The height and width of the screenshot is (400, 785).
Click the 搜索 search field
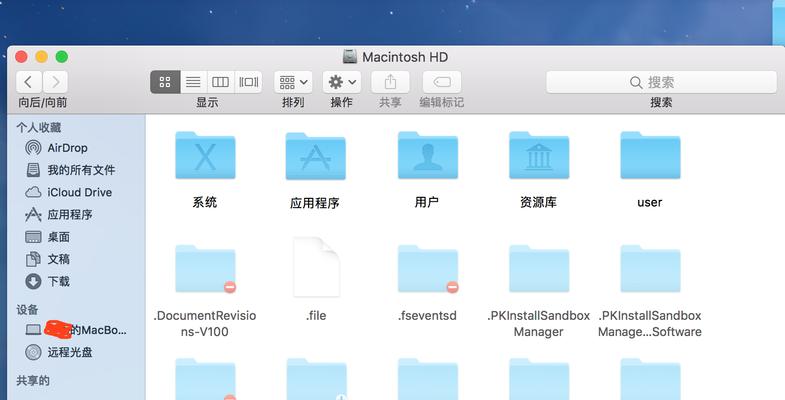(661, 82)
